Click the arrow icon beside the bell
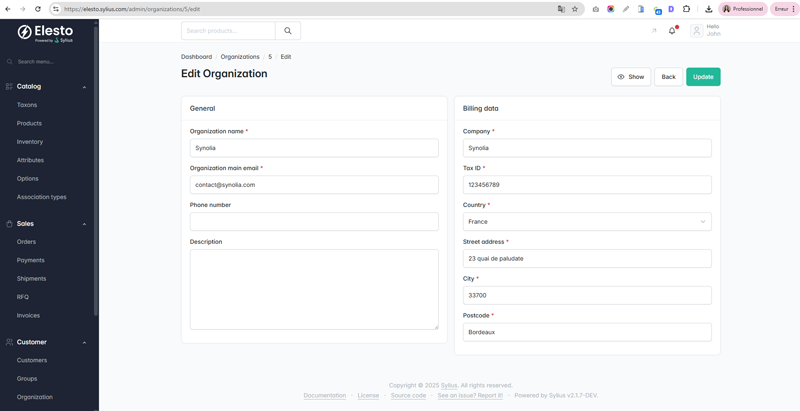 click(654, 31)
